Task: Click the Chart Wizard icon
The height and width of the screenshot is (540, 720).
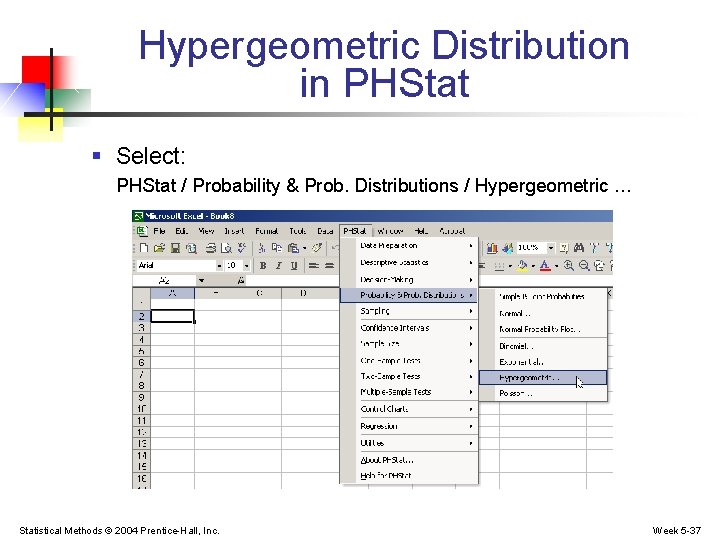Action: click(x=492, y=248)
